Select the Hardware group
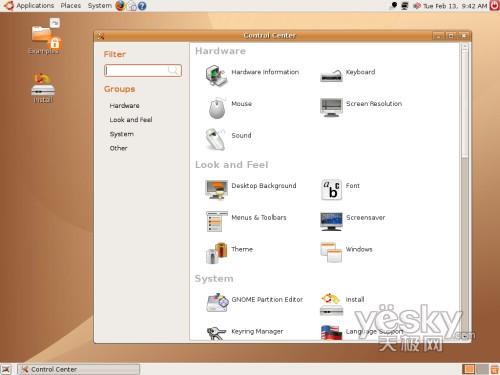500x375 pixels. pyautogui.click(x=124, y=105)
